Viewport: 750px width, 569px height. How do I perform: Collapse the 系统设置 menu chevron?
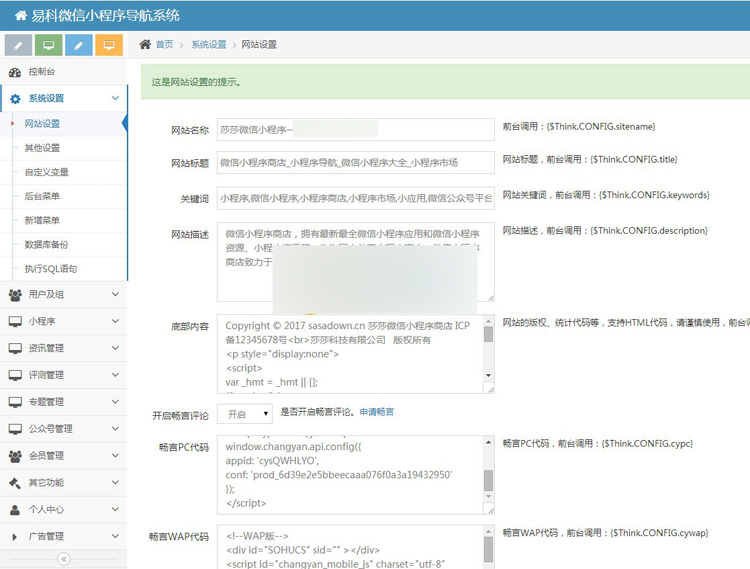point(115,98)
